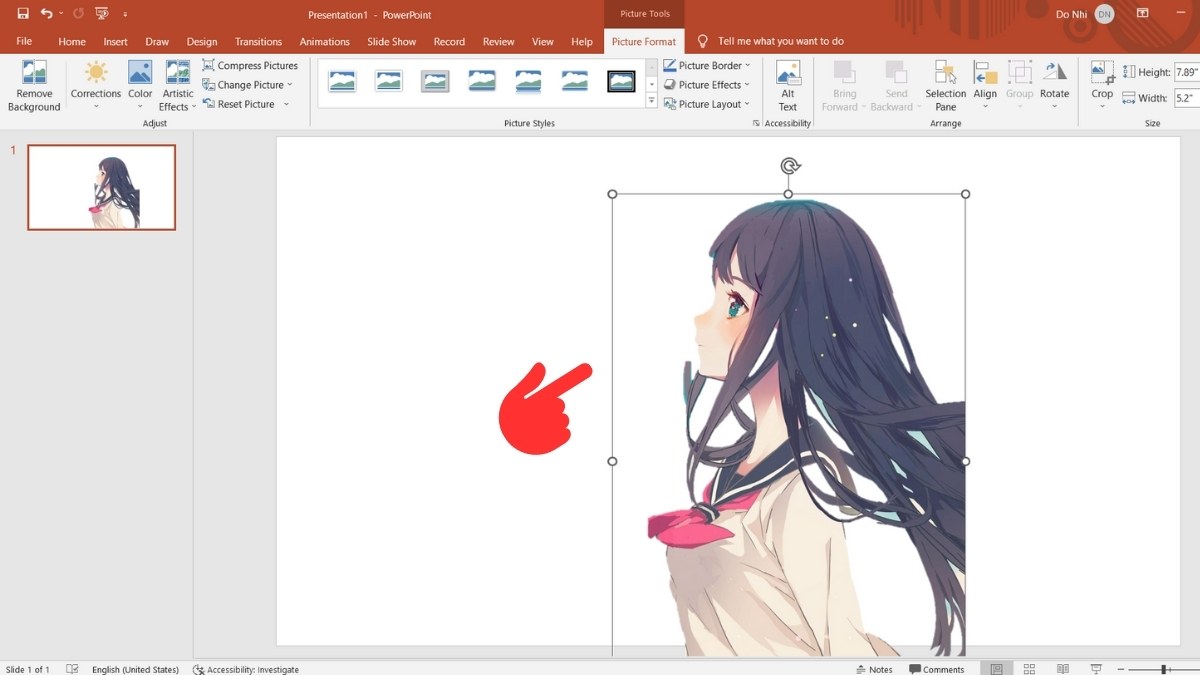Open the Do Nhi account profile
This screenshot has width=1200, height=675.
click(1084, 14)
